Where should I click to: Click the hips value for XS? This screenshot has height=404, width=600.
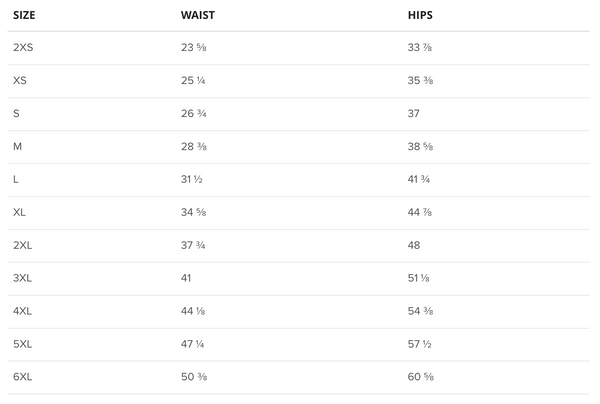coord(419,81)
